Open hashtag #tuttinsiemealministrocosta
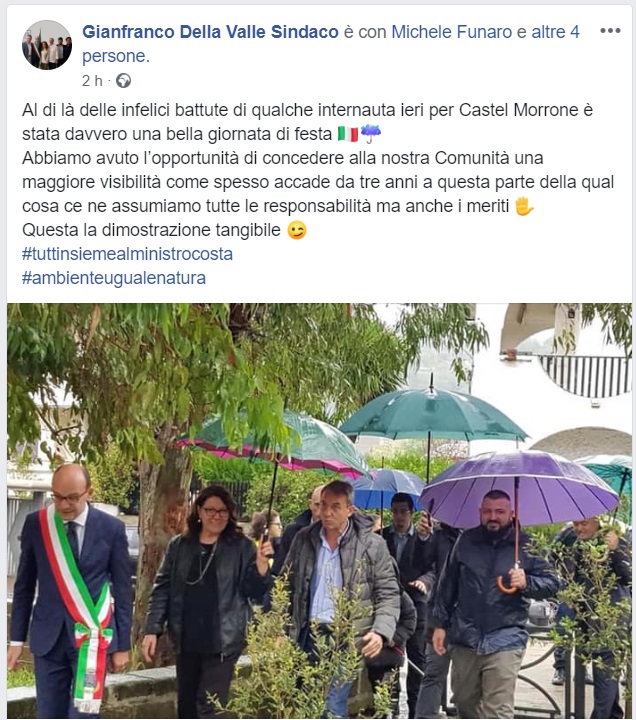This screenshot has width=636, height=720. click(x=127, y=254)
